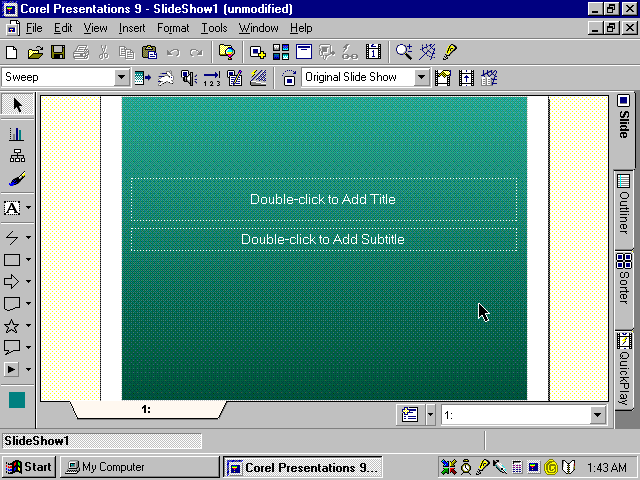Expand the Star shapes dropdown arrow
Screen dimensions: 640x480
coord(28,325)
